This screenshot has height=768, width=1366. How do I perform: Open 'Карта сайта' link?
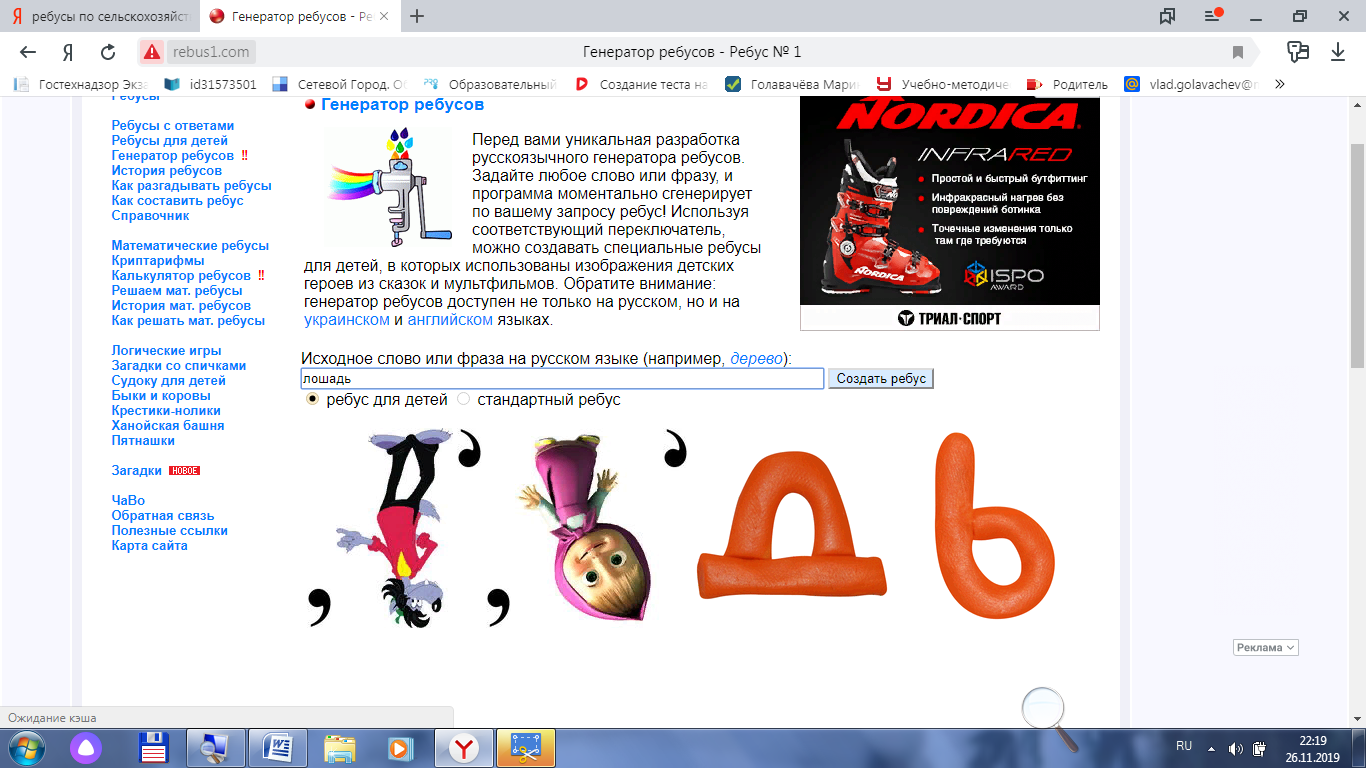(x=150, y=546)
